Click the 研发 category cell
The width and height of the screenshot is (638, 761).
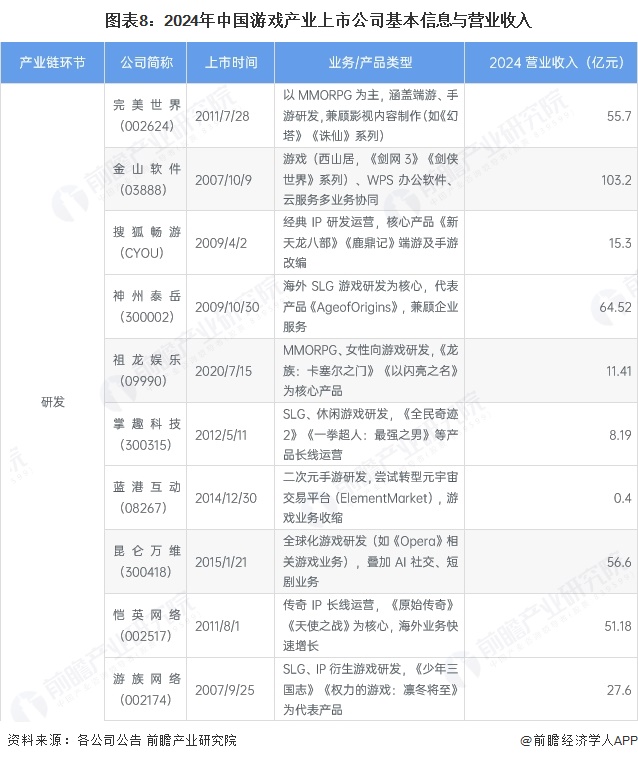coord(52,401)
